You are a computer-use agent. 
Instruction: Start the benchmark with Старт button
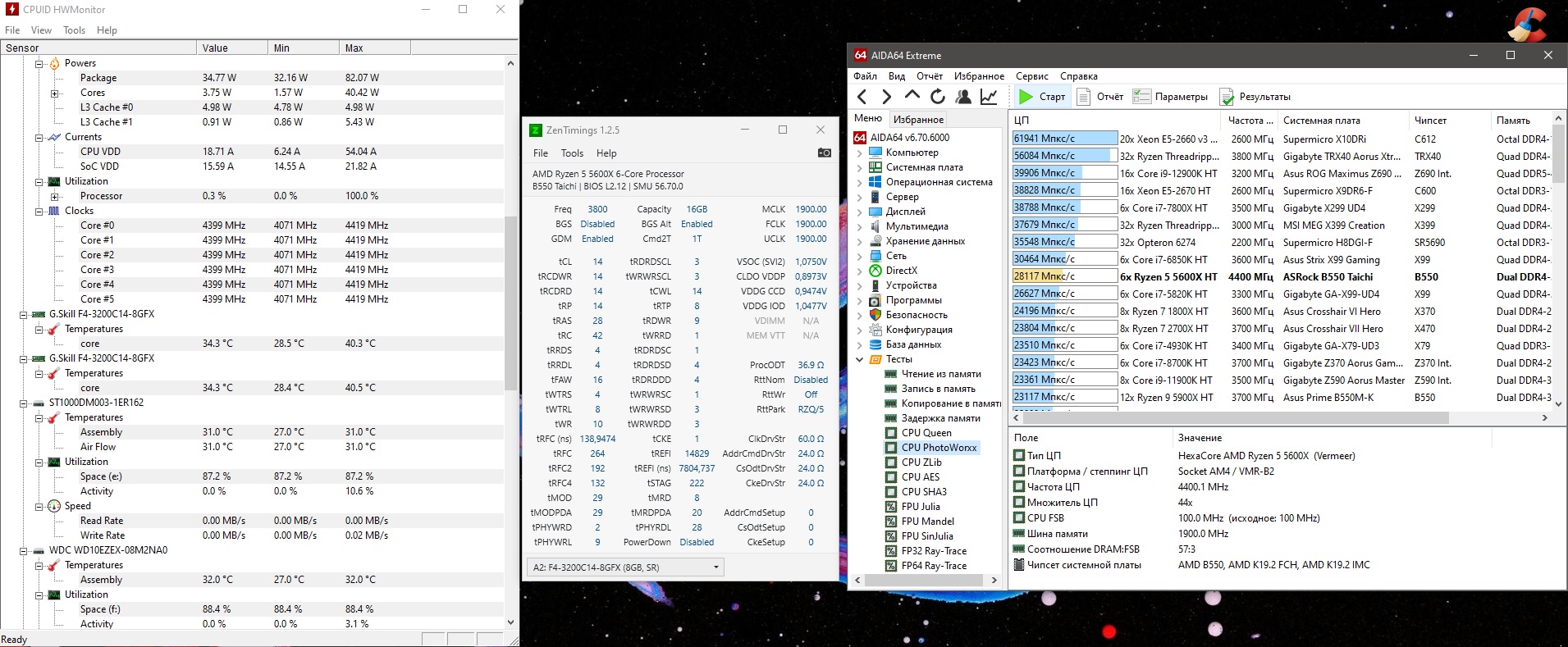(x=1041, y=97)
